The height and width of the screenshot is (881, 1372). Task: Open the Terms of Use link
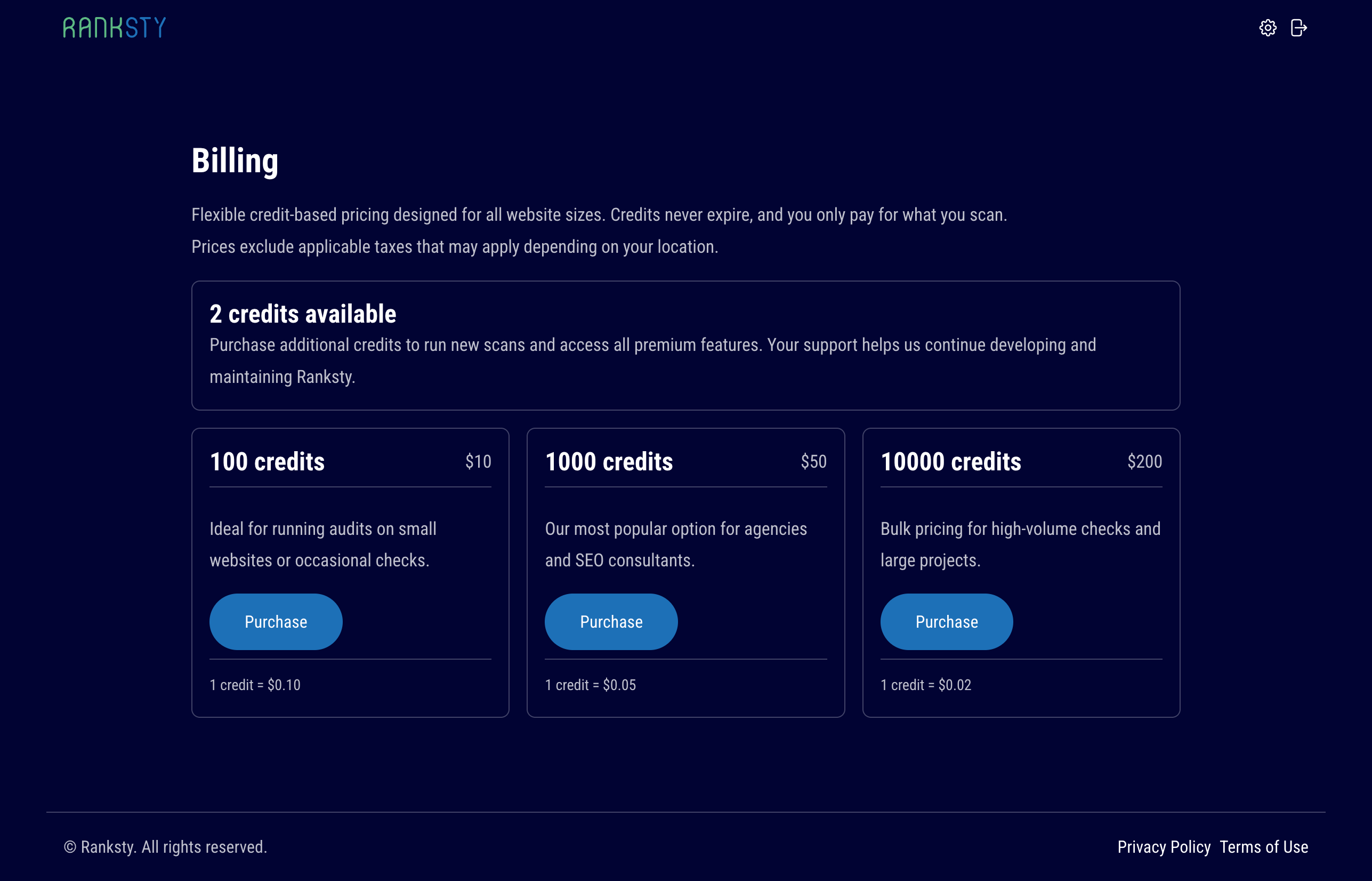point(1264,847)
